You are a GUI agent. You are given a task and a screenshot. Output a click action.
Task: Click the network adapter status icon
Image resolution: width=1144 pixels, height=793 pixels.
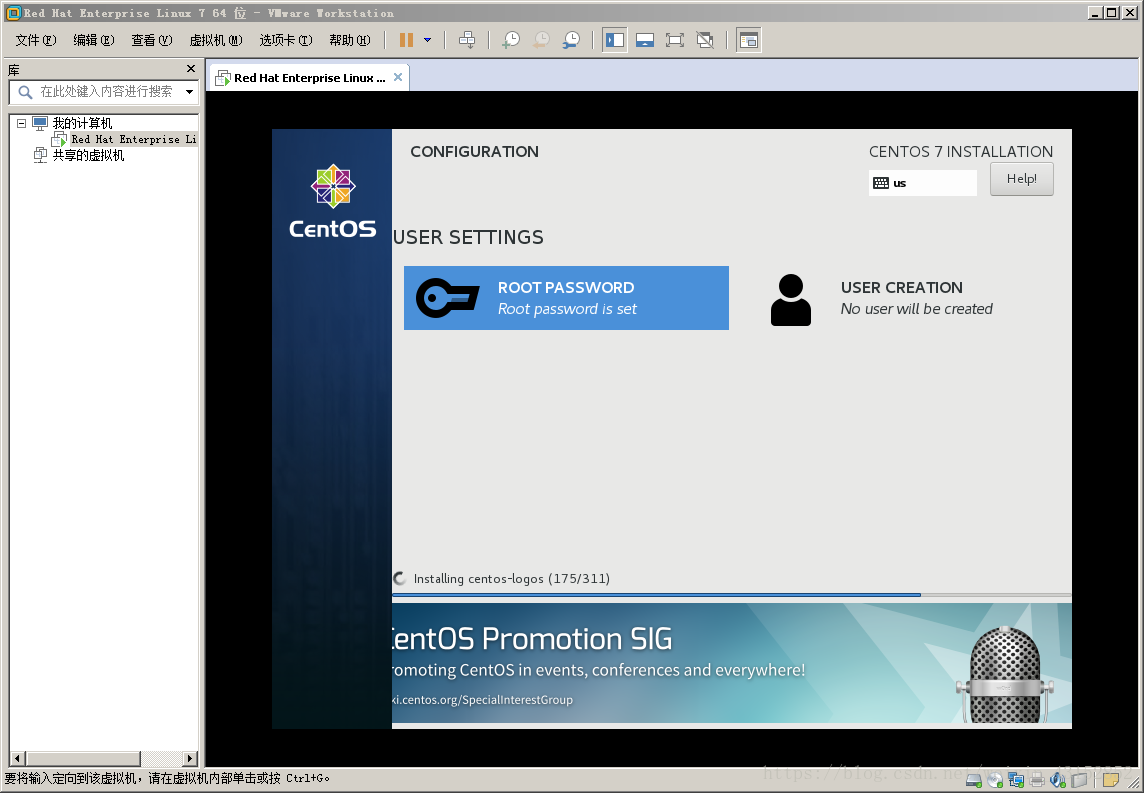1016,781
